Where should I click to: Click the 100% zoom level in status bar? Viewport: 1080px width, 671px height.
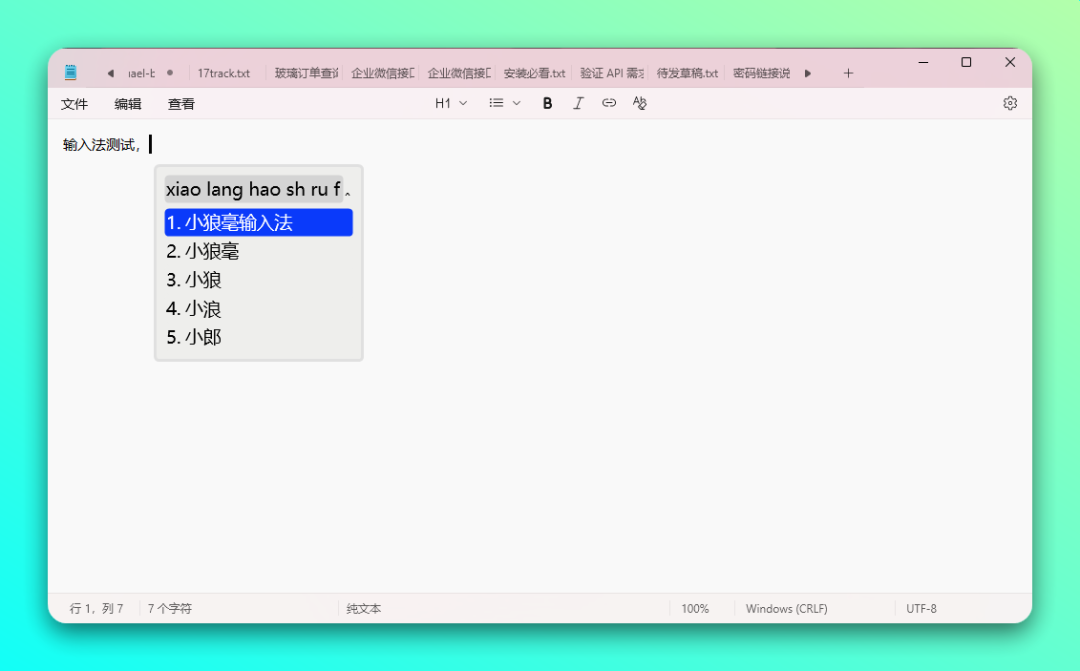695,608
